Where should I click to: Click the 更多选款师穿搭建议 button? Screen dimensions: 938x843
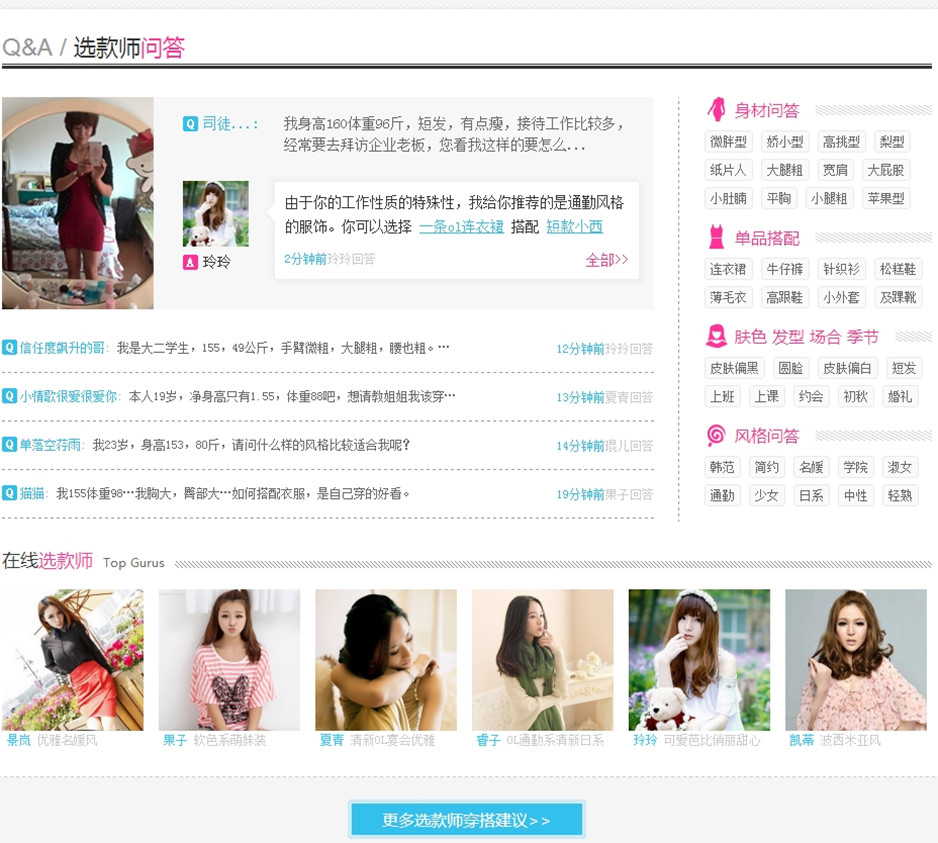[466, 818]
